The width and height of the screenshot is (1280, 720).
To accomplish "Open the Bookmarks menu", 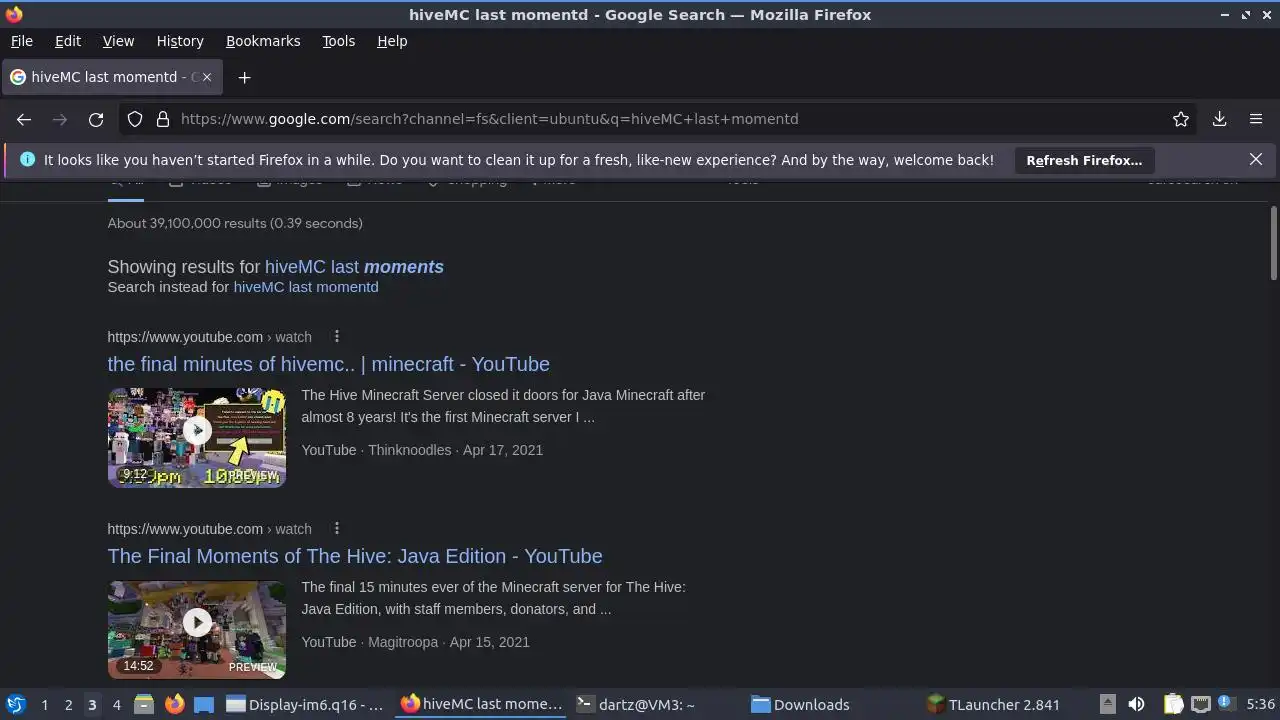I will (263, 41).
